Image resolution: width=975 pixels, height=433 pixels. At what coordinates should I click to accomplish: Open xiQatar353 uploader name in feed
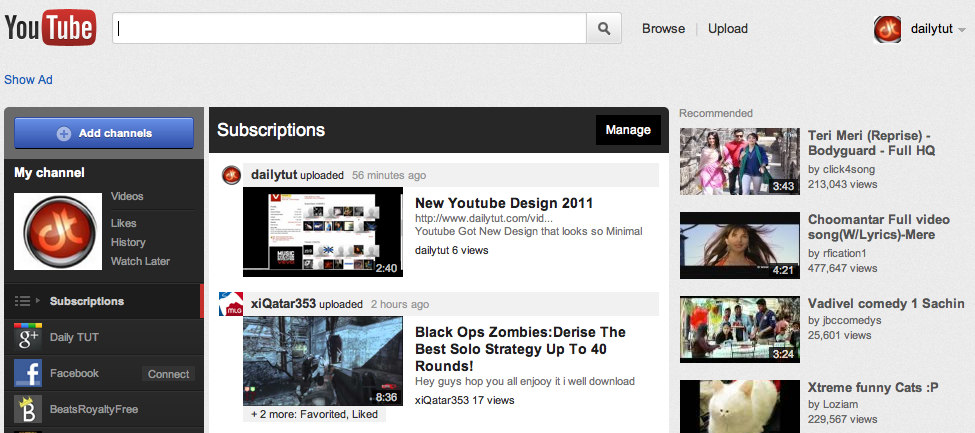coord(284,304)
